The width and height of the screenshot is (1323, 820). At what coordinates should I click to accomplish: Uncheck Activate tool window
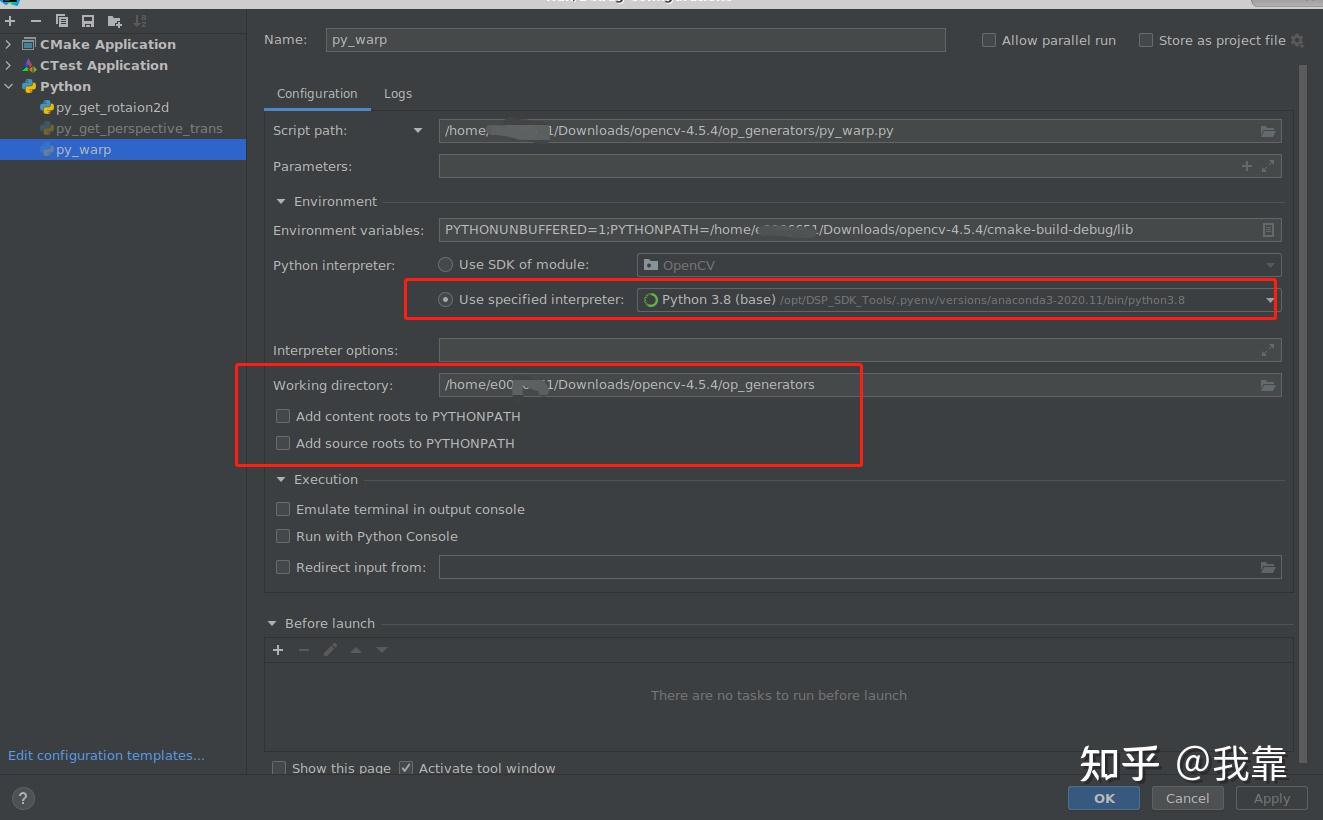406,768
